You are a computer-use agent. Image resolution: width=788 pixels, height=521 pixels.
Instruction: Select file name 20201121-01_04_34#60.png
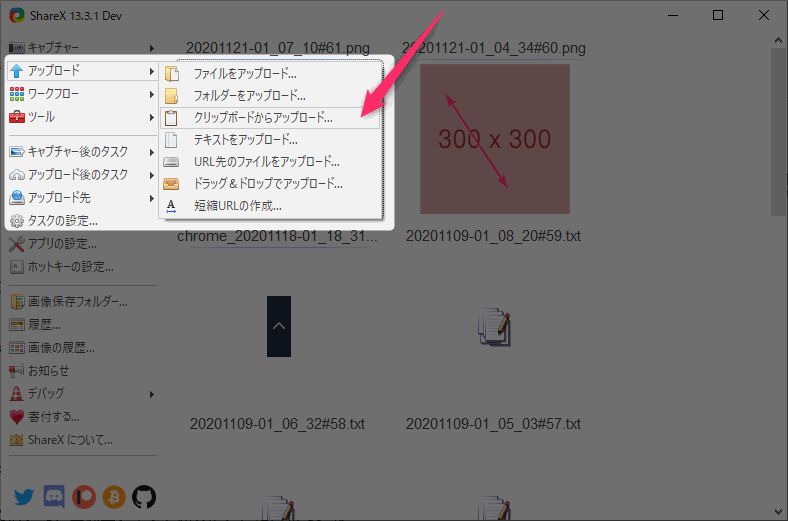tap(494, 48)
